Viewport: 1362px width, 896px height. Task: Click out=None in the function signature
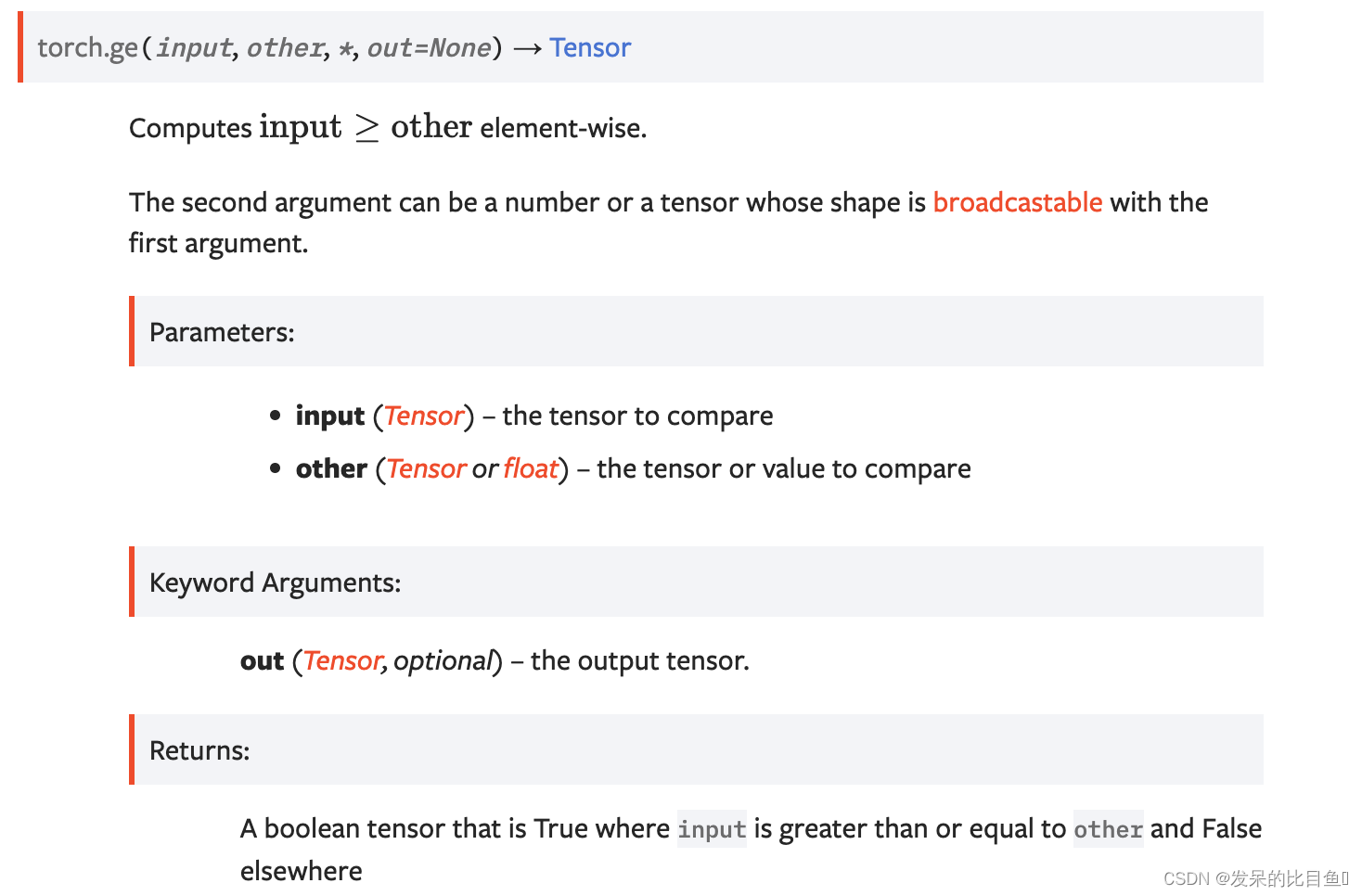point(429,47)
